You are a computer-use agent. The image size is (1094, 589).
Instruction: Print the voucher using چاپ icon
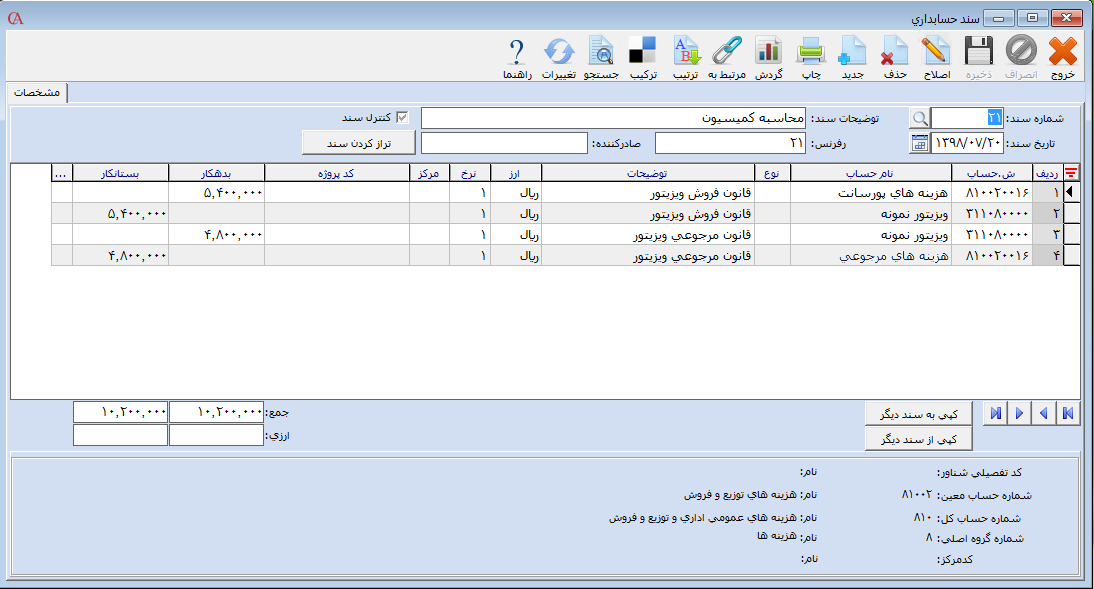click(809, 54)
